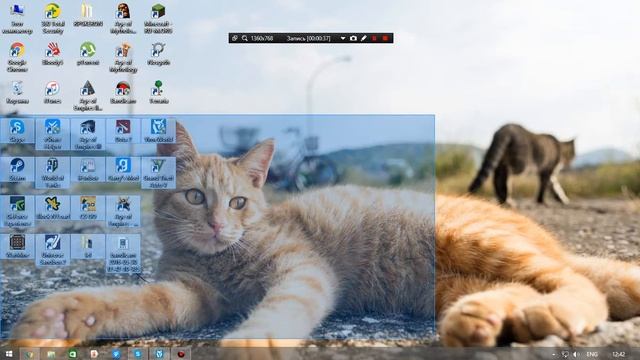Launch the uTorrent desktop shortcut

click(88, 54)
